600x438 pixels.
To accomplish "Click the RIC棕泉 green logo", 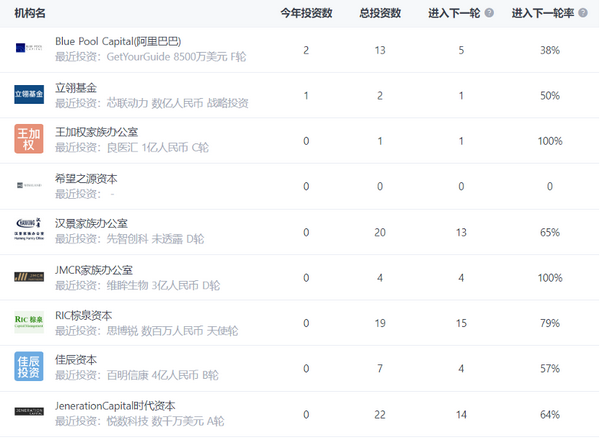I will (29, 322).
